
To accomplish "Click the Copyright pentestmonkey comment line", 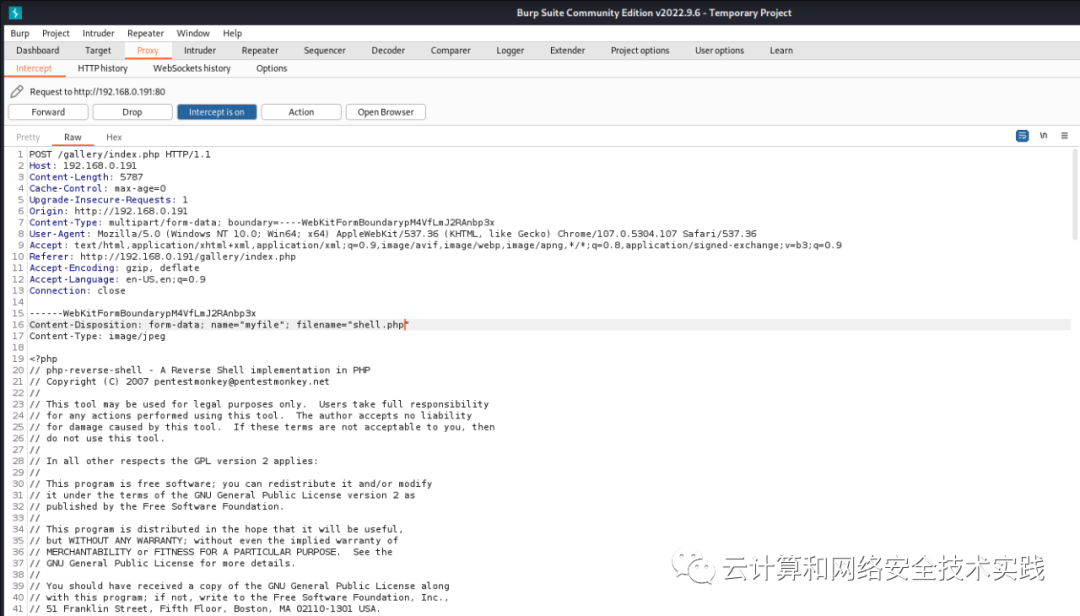I will point(179,382).
